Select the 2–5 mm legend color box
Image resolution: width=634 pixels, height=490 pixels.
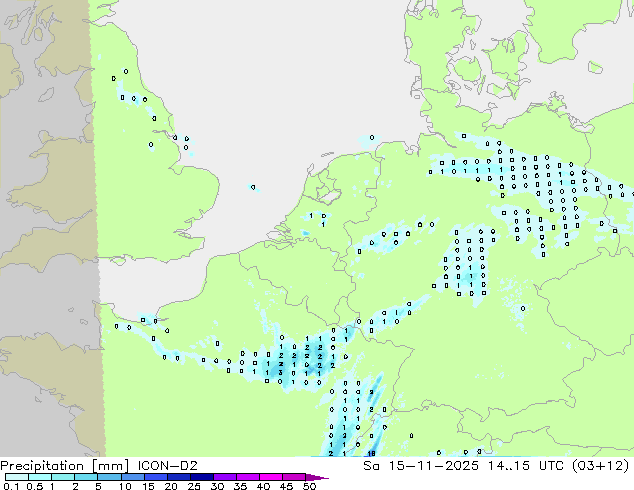tap(86, 477)
